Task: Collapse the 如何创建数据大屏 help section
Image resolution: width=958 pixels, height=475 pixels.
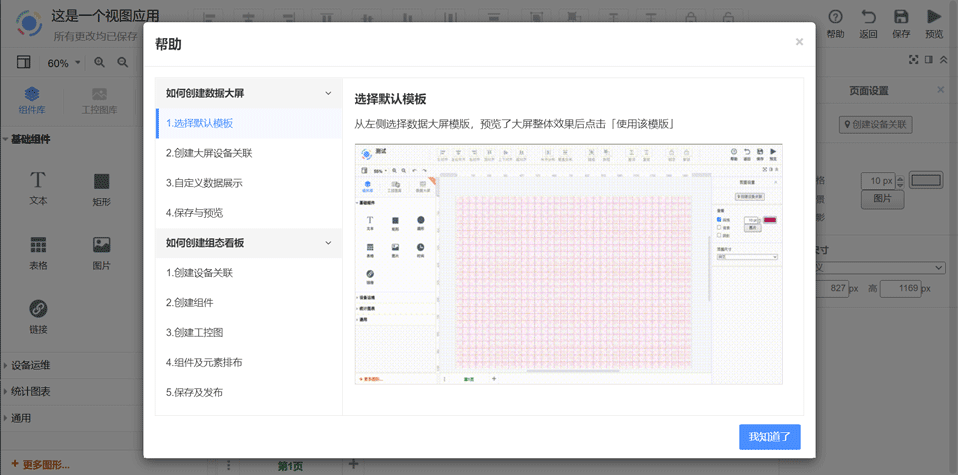Action: click(328, 93)
